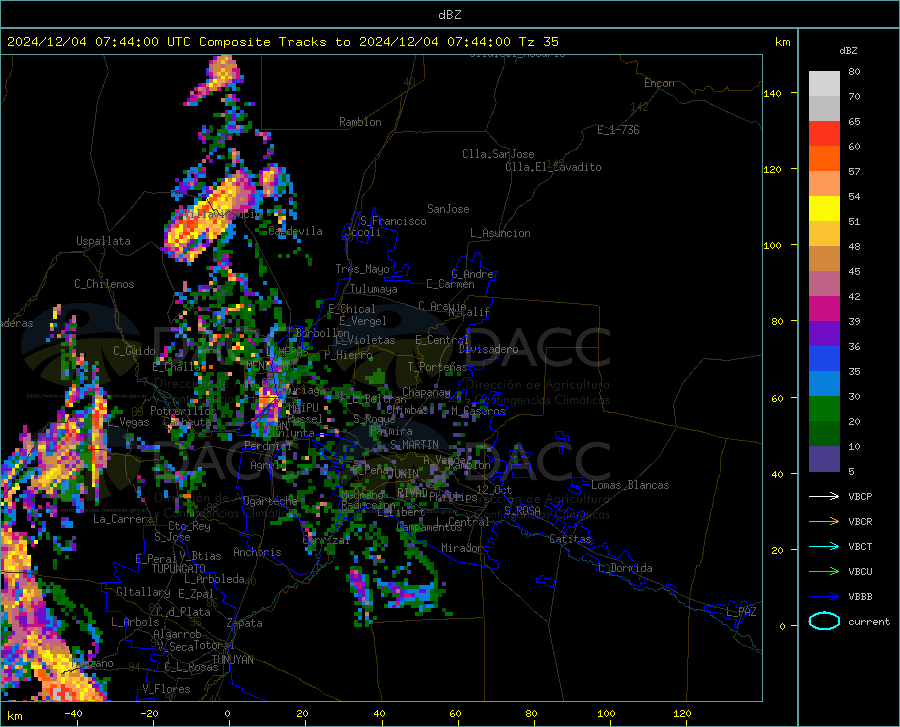Select the mauve pink 42-45 dBZ swatch
This screenshot has width=900, height=727.
pyautogui.click(x=824, y=284)
